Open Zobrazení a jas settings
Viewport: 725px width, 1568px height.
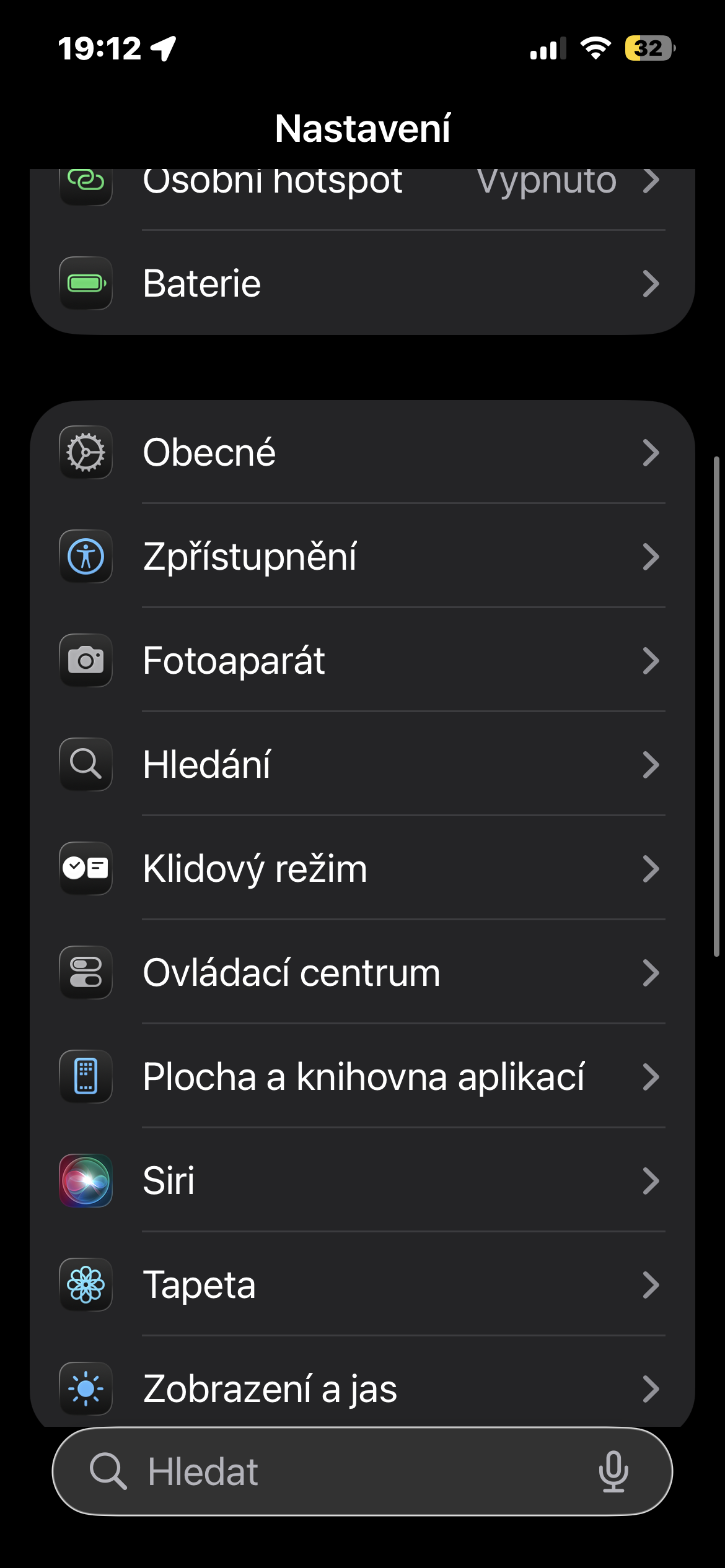point(372,1388)
